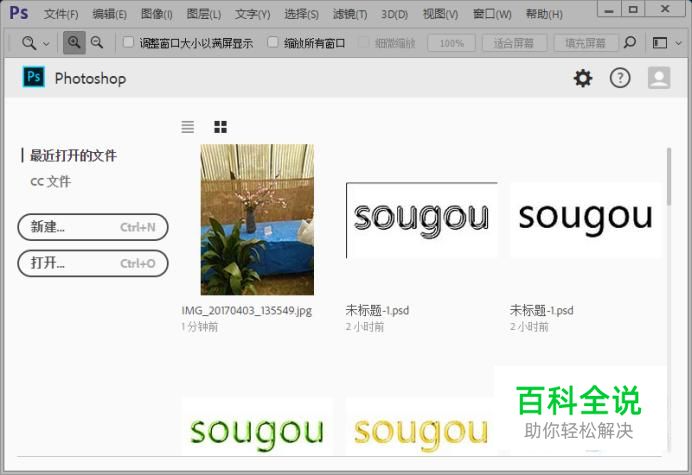Open the 文字(Y) menu
692x475 pixels.
click(x=252, y=14)
